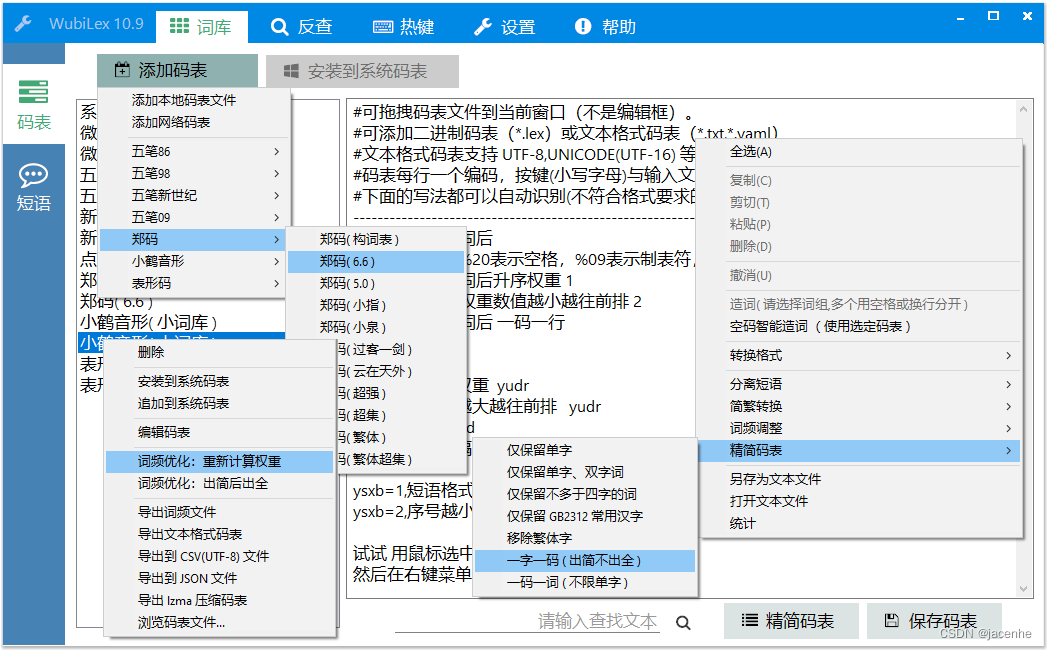Viewport: 1047px width, 650px height.
Task: Click the WubiLex logo icon
Action: [23, 22]
